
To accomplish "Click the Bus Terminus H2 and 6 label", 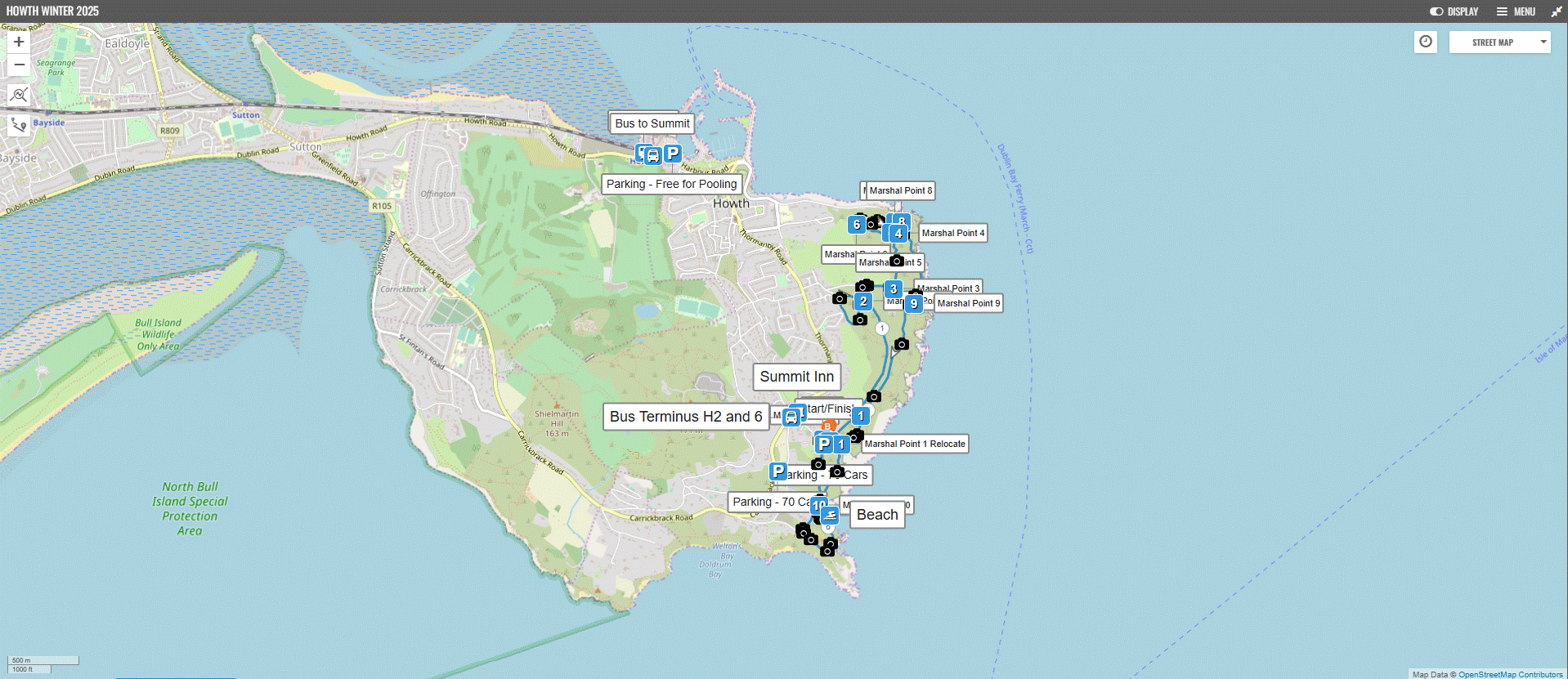I will pos(686,417).
